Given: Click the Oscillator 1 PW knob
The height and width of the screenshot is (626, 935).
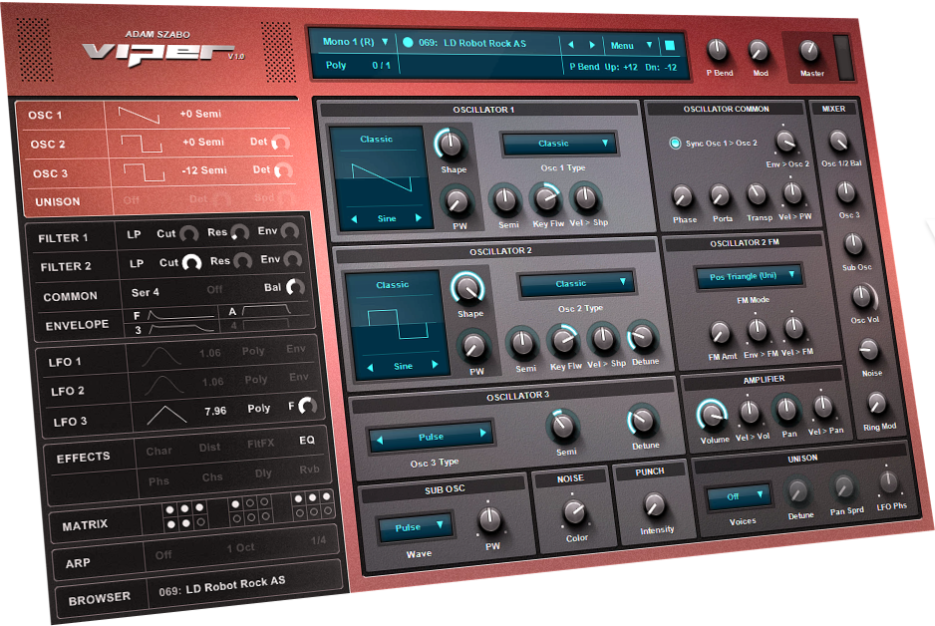Looking at the screenshot, I should pos(457,202).
